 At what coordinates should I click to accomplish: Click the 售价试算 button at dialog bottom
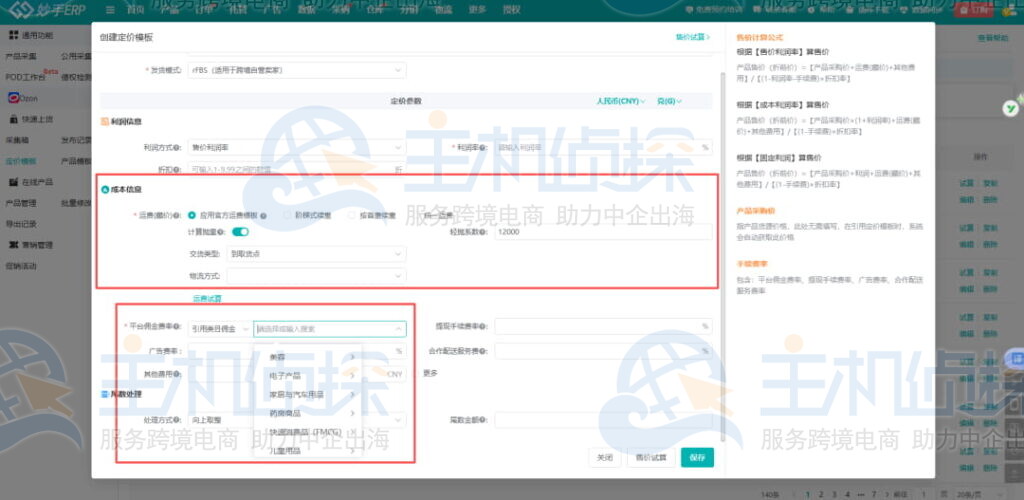(651, 458)
